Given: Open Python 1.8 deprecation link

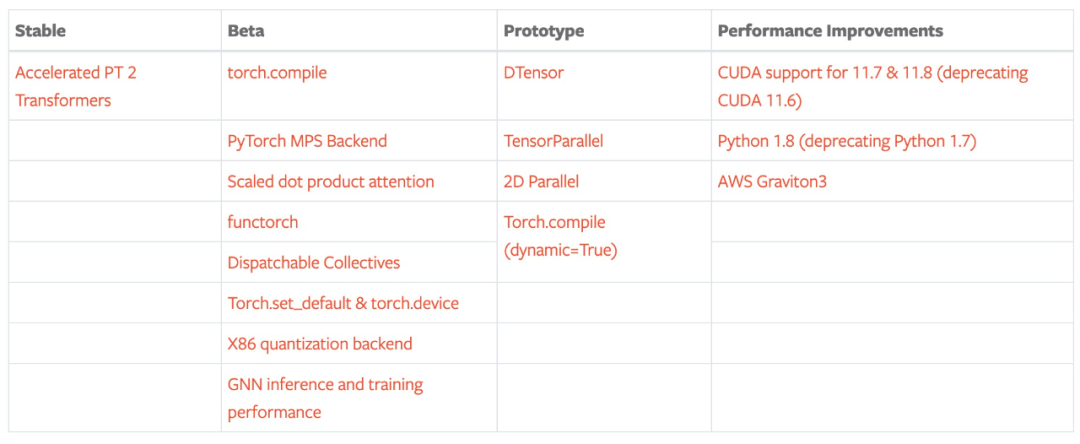Looking at the screenshot, I should 846,141.
